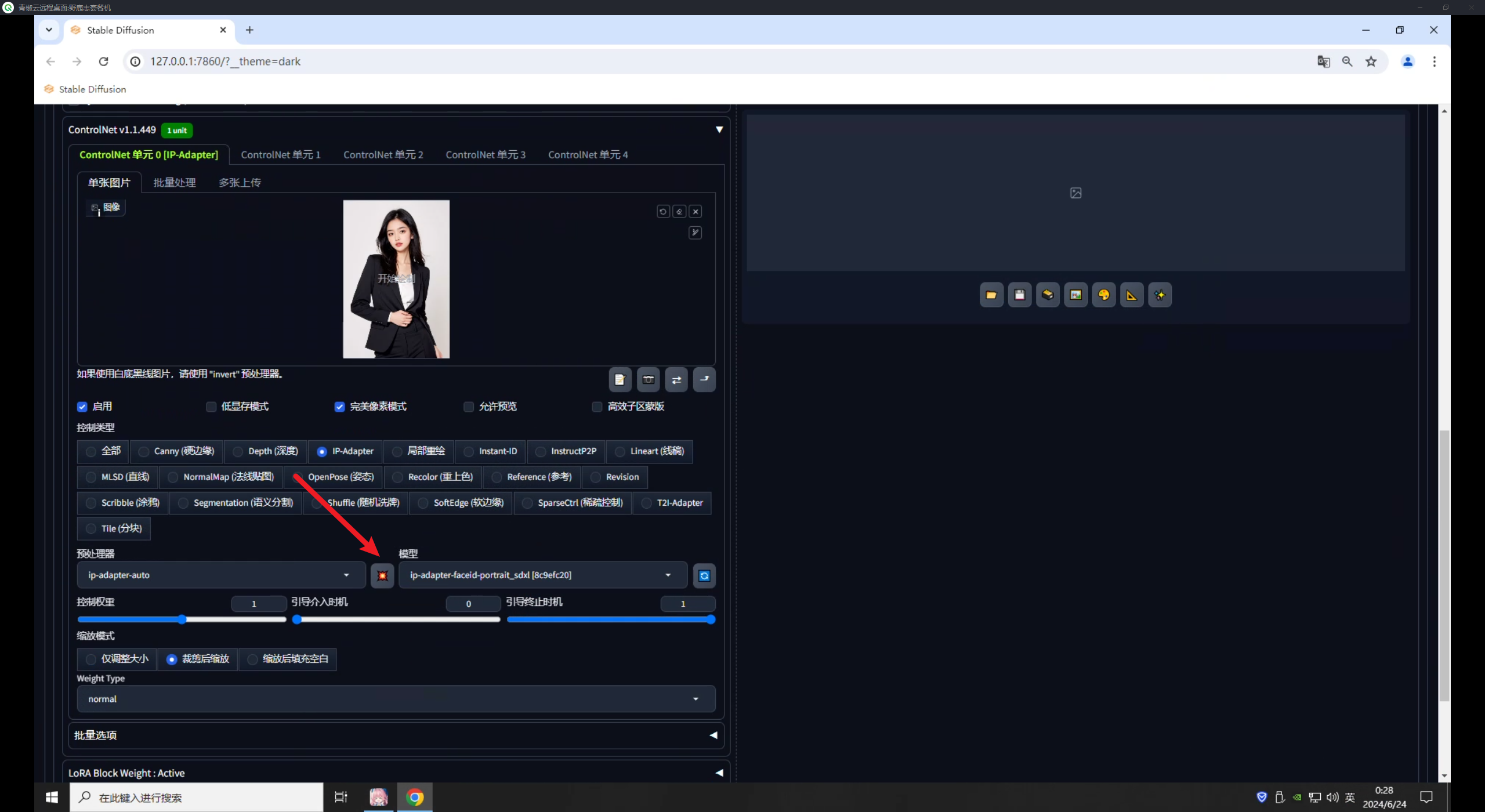Bookmark this page with the star icon
Screen dimensions: 1485x812
1371,61
